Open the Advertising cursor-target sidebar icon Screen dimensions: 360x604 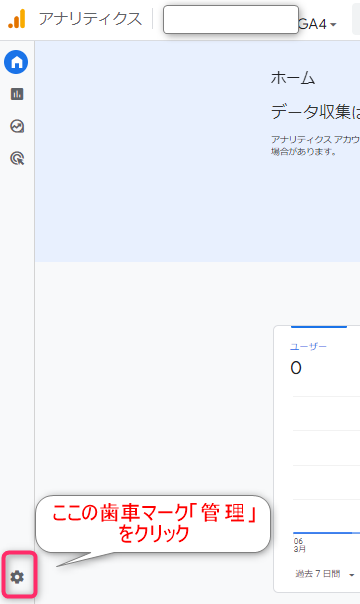[17, 158]
